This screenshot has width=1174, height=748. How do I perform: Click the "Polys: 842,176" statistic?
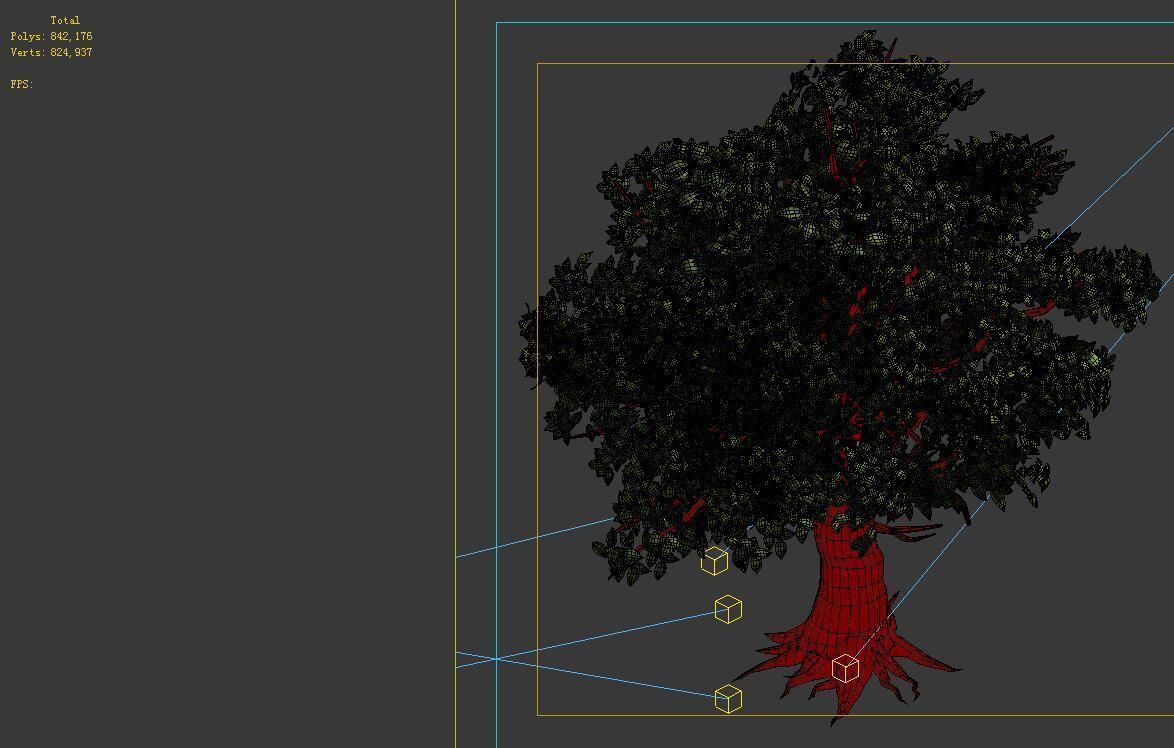click(52, 36)
